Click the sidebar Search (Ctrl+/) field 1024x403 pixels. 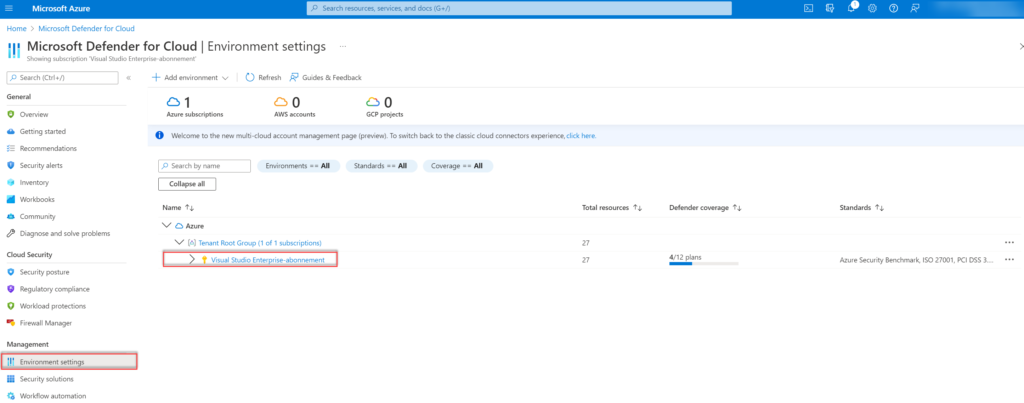pyautogui.click(x=63, y=78)
